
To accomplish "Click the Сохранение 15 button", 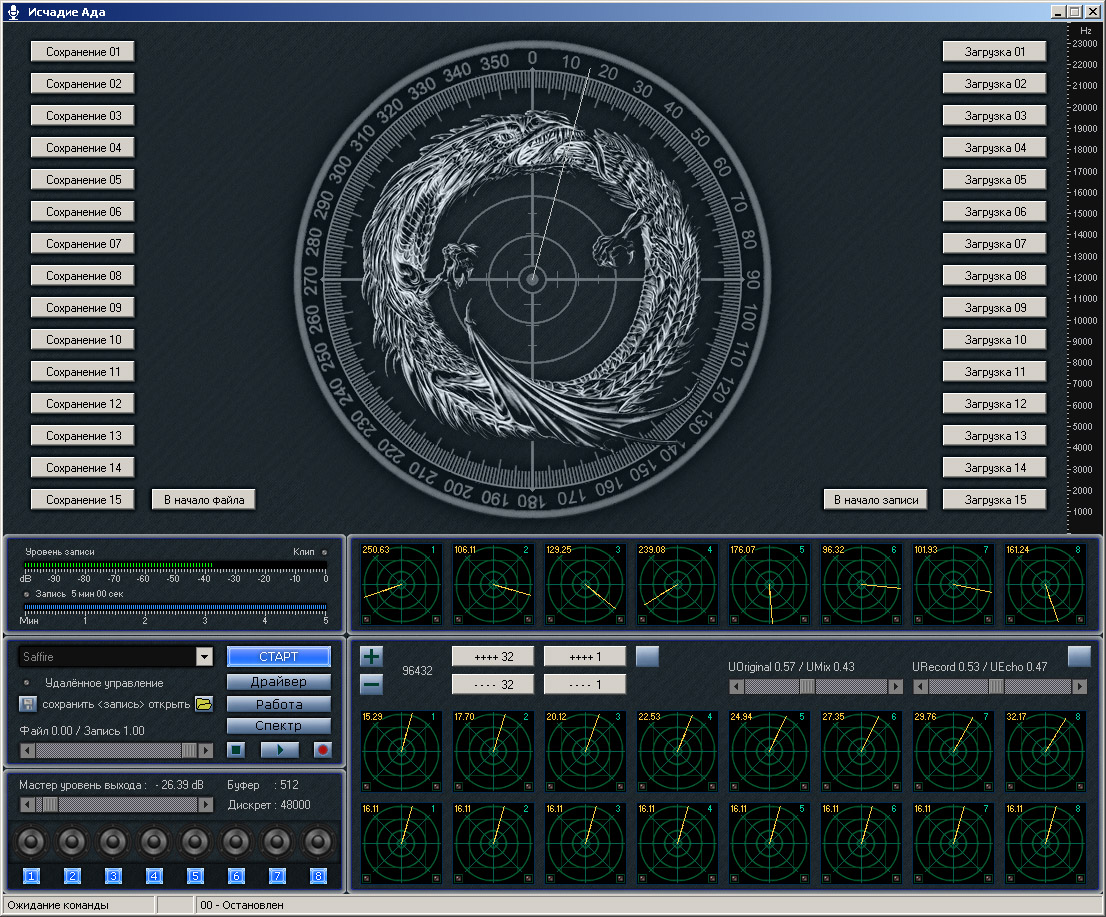I will (83, 499).
